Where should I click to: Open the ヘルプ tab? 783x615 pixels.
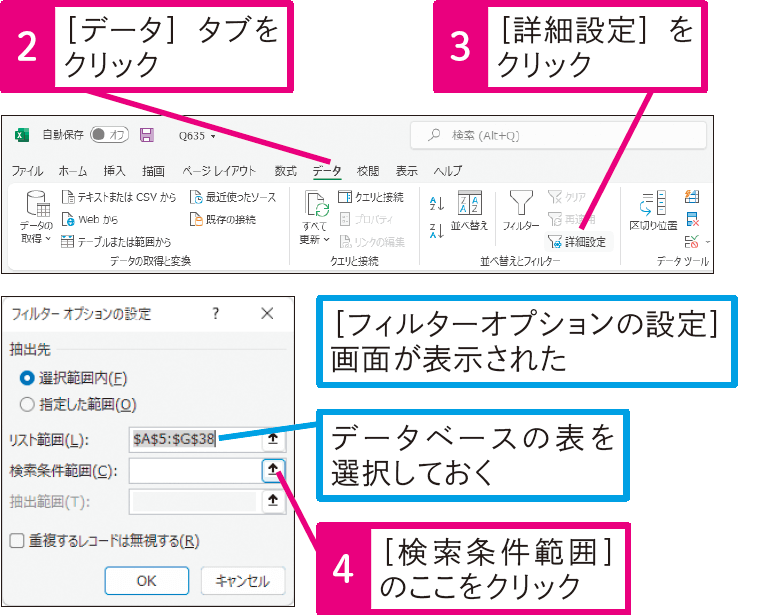[448, 171]
